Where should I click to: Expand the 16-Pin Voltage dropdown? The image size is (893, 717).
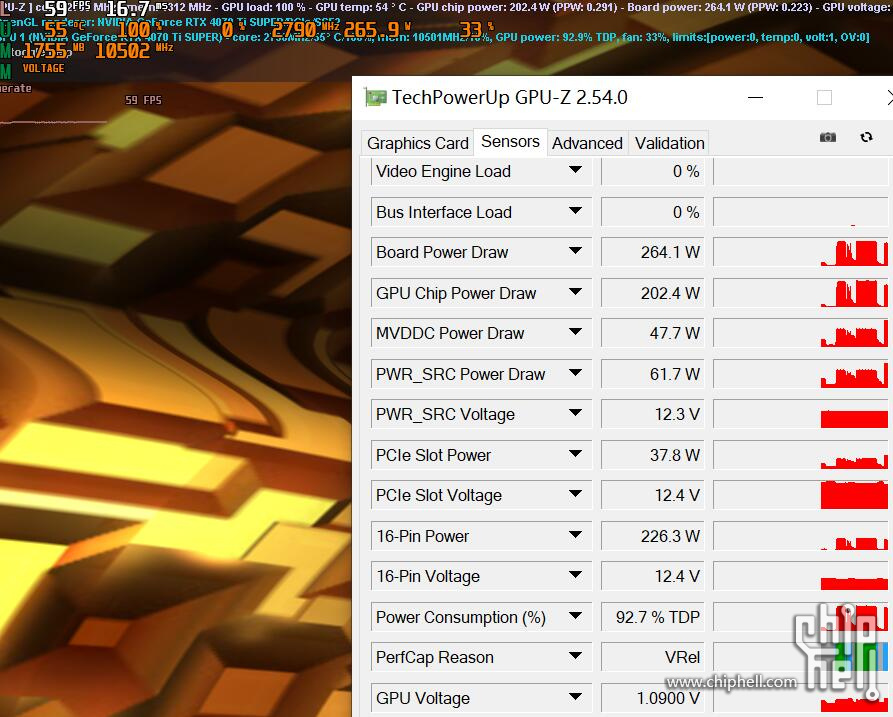[x=575, y=574]
